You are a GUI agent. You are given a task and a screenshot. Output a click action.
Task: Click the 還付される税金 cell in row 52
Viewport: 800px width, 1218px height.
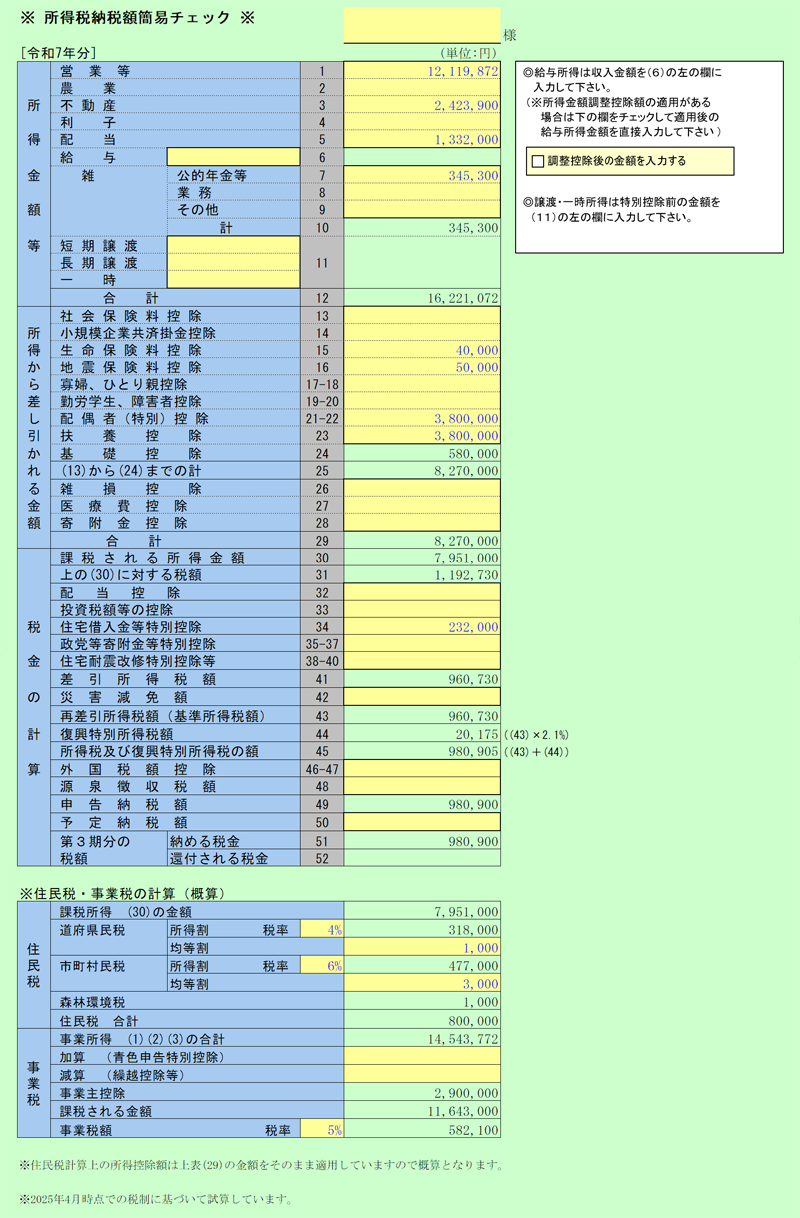pyautogui.click(x=422, y=858)
